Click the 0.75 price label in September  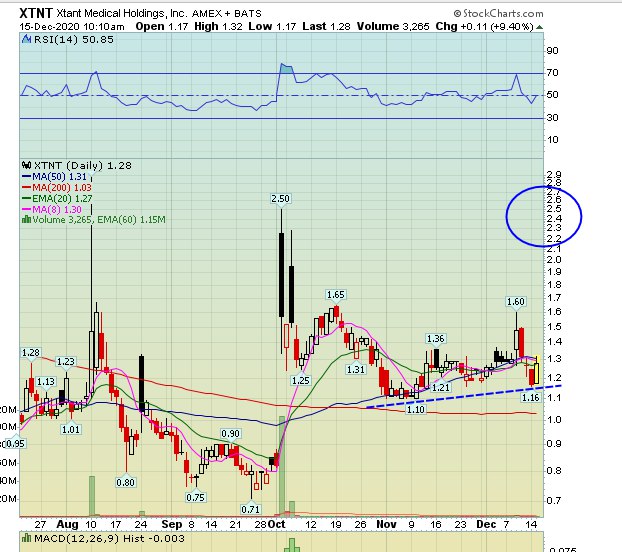click(x=196, y=497)
